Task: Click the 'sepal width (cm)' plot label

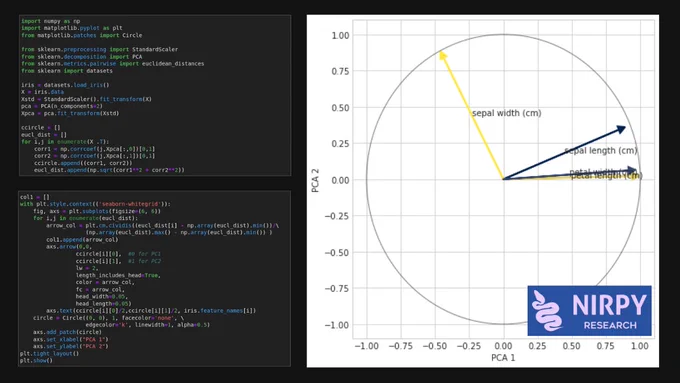Action: pyautogui.click(x=507, y=113)
